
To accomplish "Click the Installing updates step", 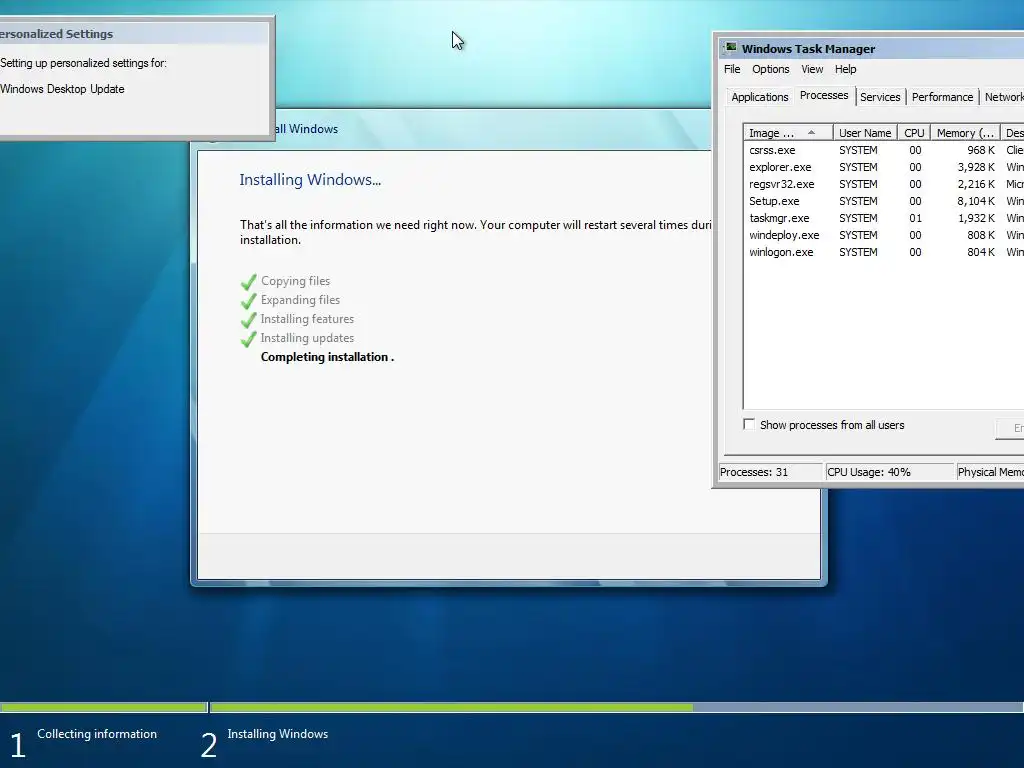I will [307, 338].
